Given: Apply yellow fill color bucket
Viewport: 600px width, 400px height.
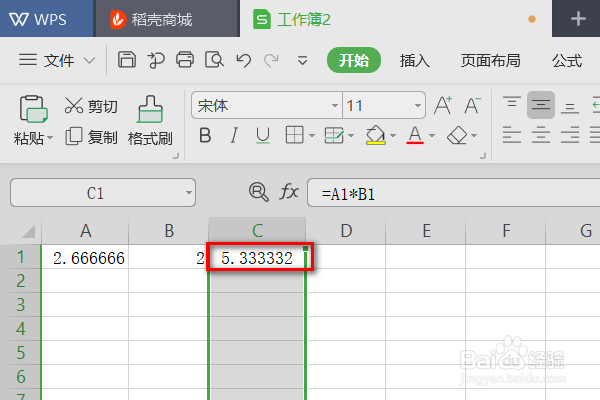Looking at the screenshot, I should point(375,135).
